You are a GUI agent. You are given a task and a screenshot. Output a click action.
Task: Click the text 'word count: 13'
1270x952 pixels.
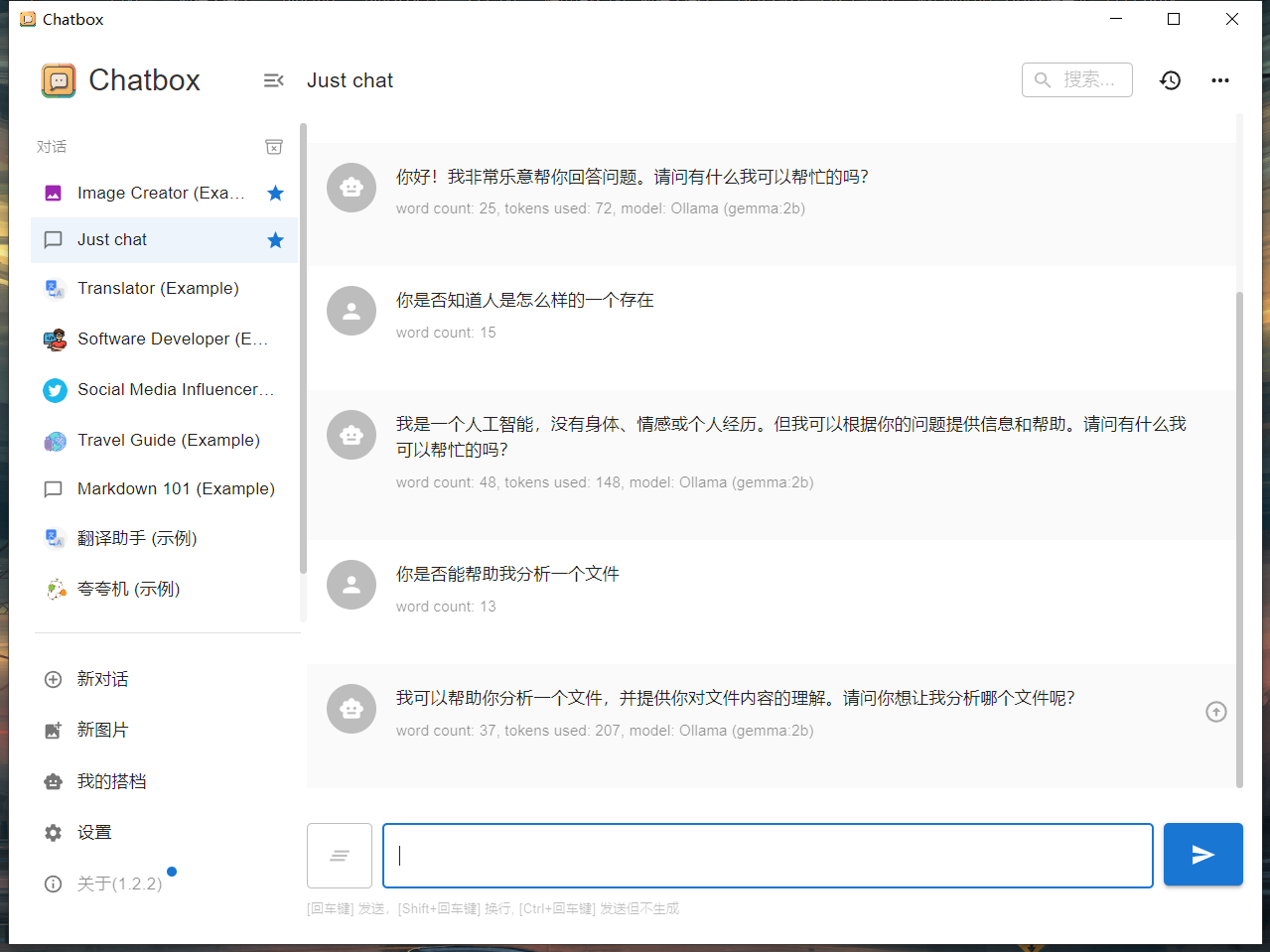446,607
